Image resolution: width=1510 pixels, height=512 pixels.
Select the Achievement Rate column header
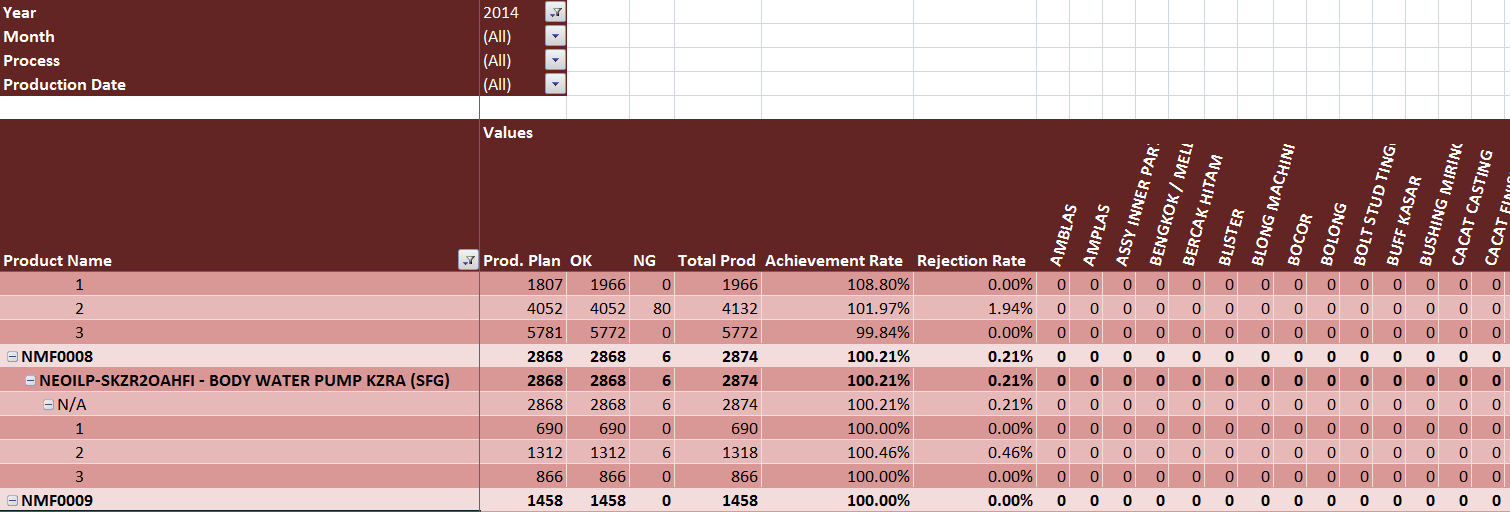(833, 260)
